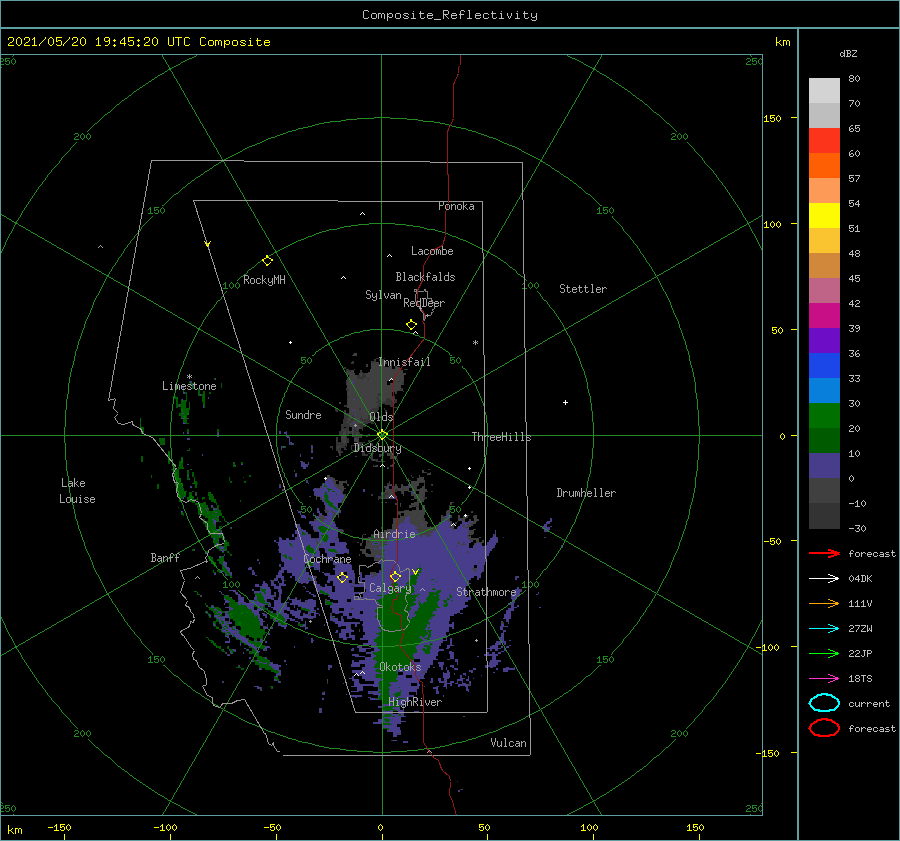Click the yellow diamond marker below Cochrane
Screen dimensions: 900x841
tap(343, 578)
